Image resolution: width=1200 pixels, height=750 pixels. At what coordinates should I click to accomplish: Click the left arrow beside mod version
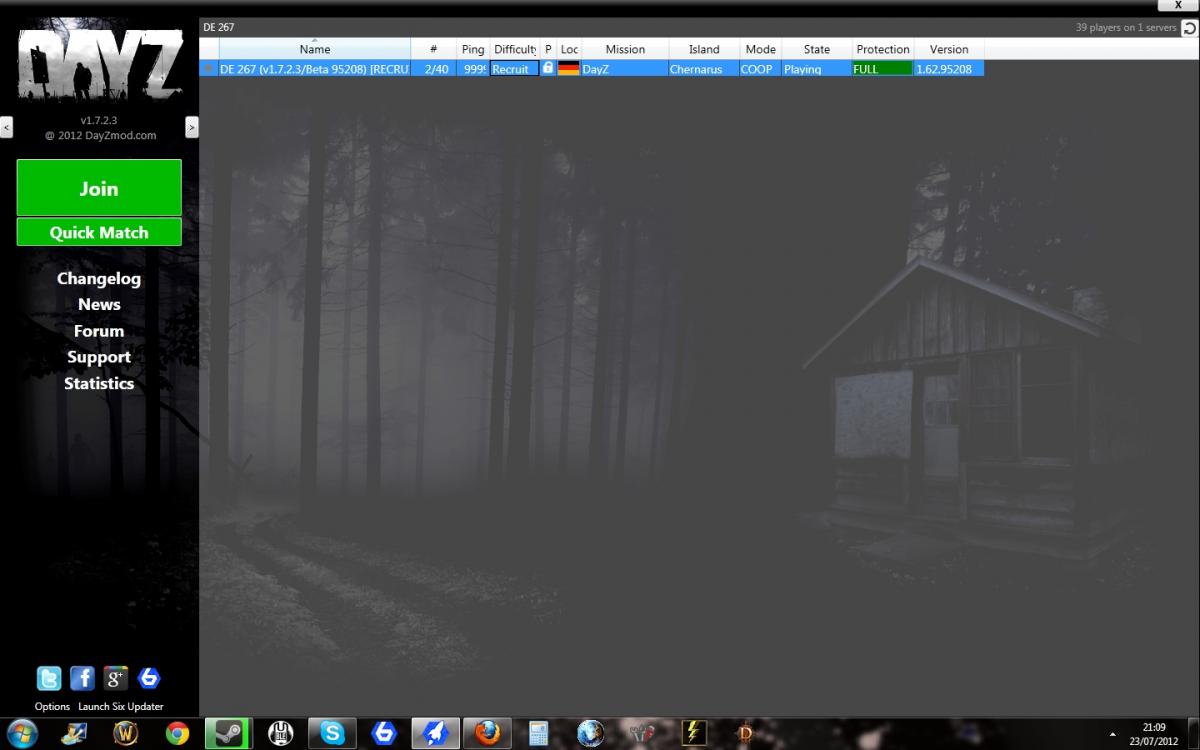(x=6, y=127)
